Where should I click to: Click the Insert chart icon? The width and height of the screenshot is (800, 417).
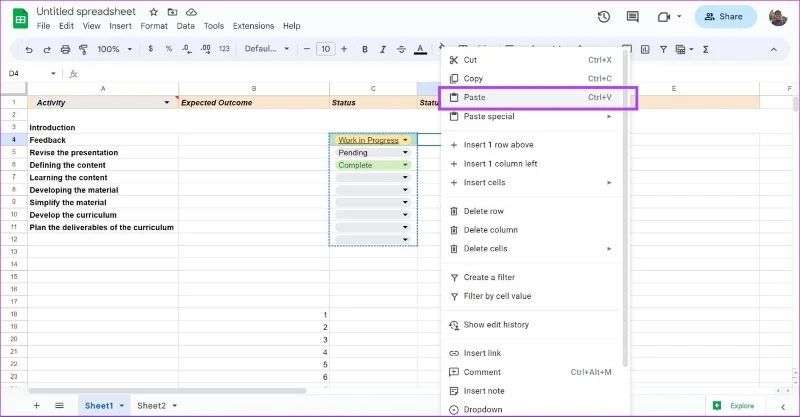(x=645, y=50)
